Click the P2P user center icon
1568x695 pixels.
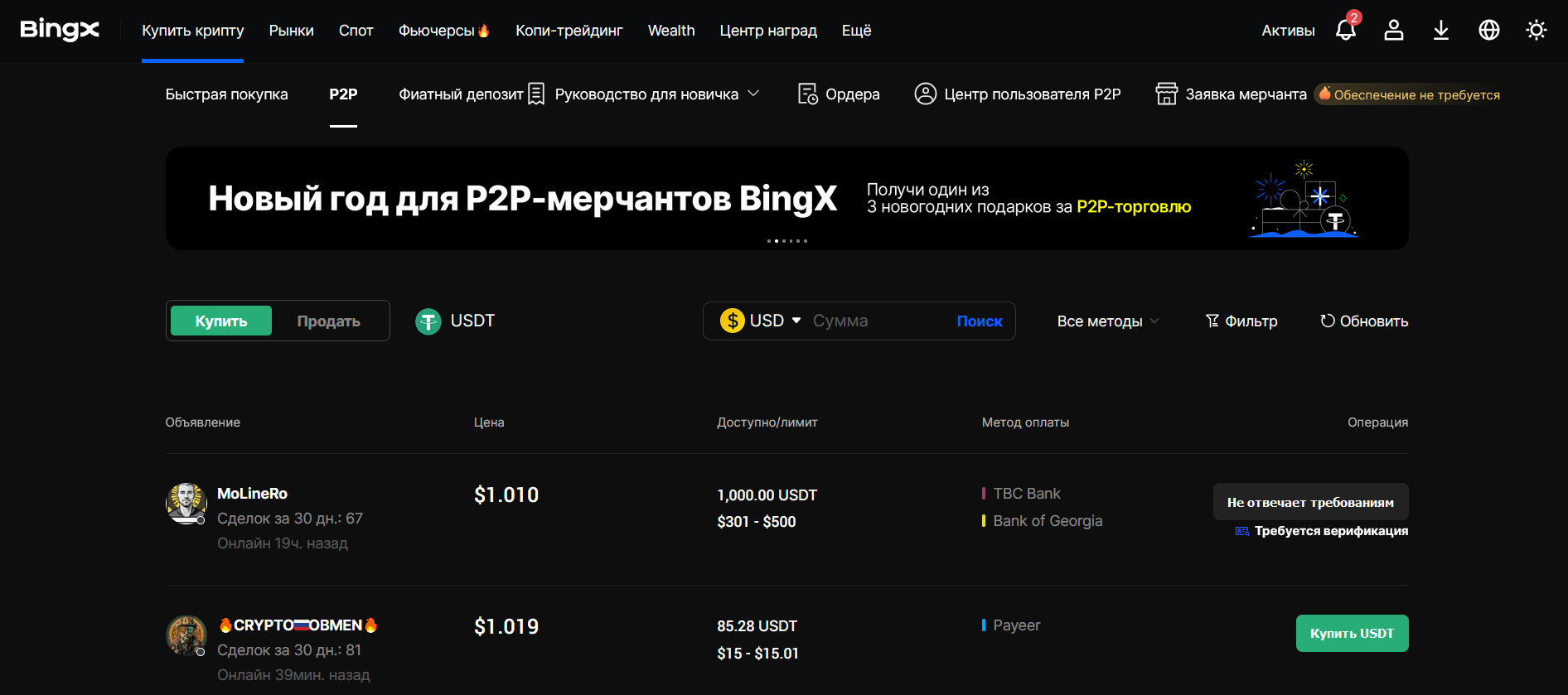tap(925, 94)
